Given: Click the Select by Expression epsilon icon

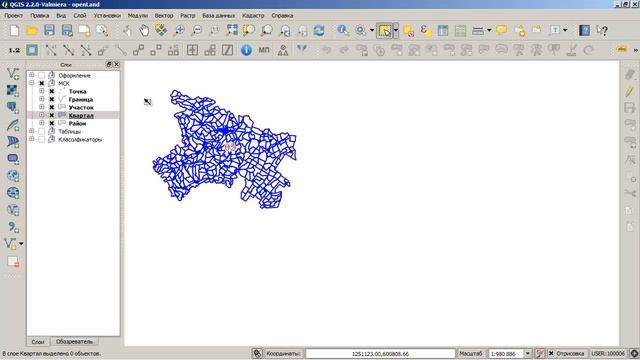Looking at the screenshot, I should pyautogui.click(x=426, y=31).
